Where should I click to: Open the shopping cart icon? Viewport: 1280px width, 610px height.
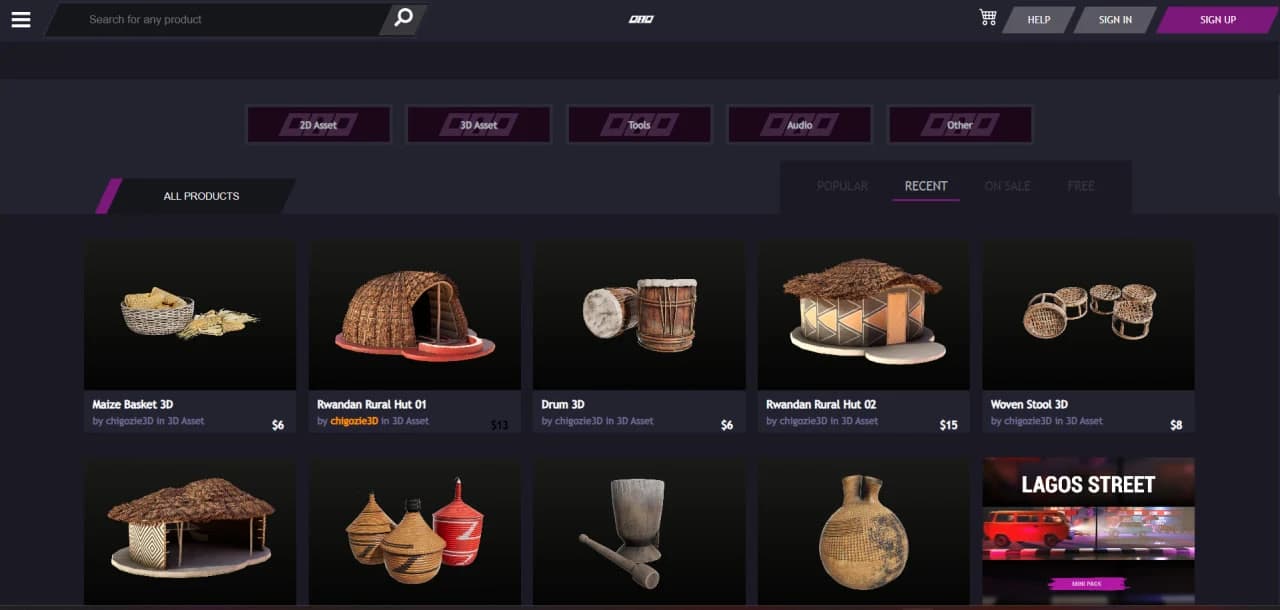(988, 17)
